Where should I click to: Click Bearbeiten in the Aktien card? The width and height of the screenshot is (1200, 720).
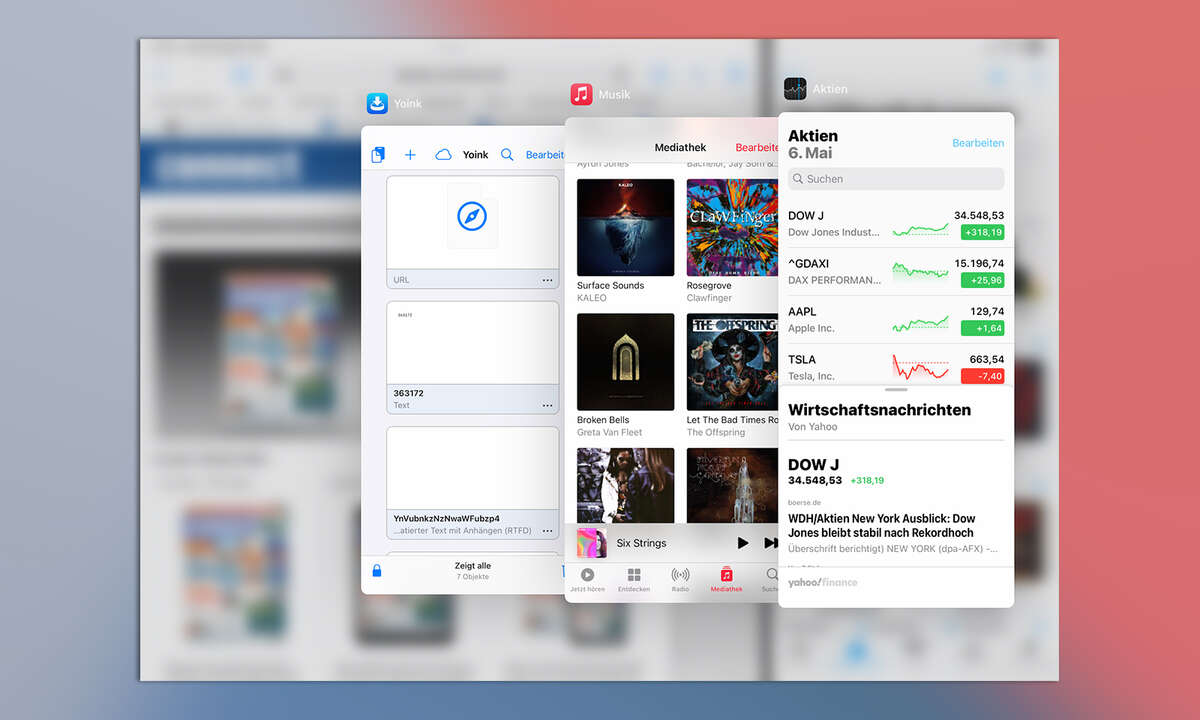click(x=978, y=143)
